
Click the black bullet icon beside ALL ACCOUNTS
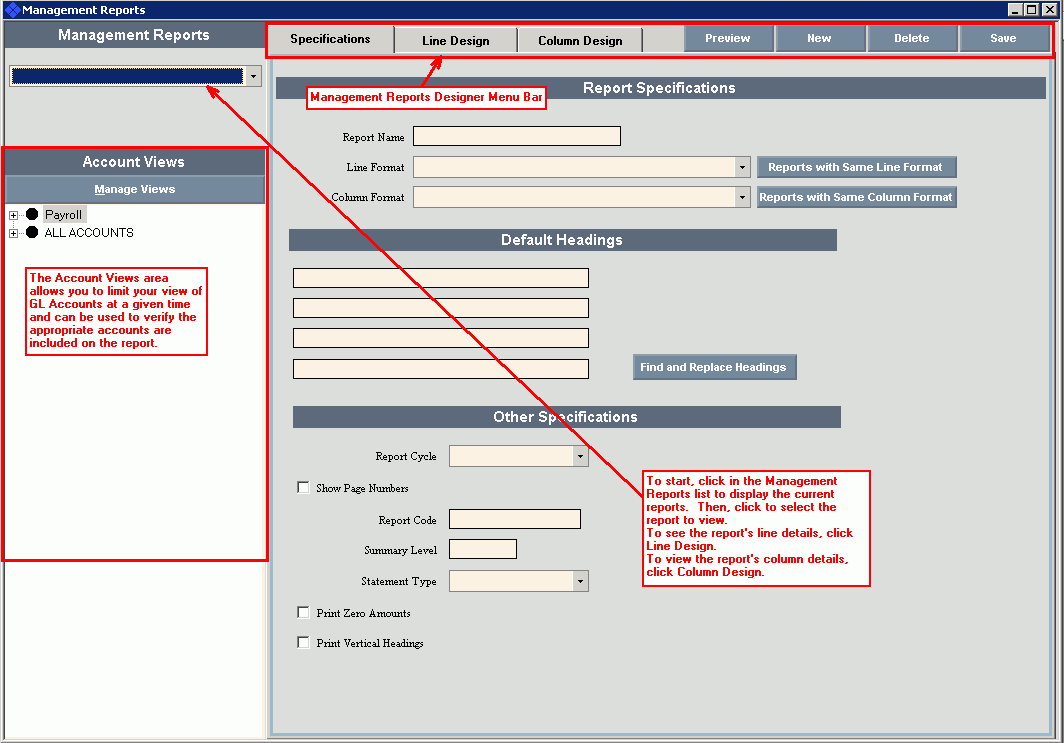pos(32,233)
